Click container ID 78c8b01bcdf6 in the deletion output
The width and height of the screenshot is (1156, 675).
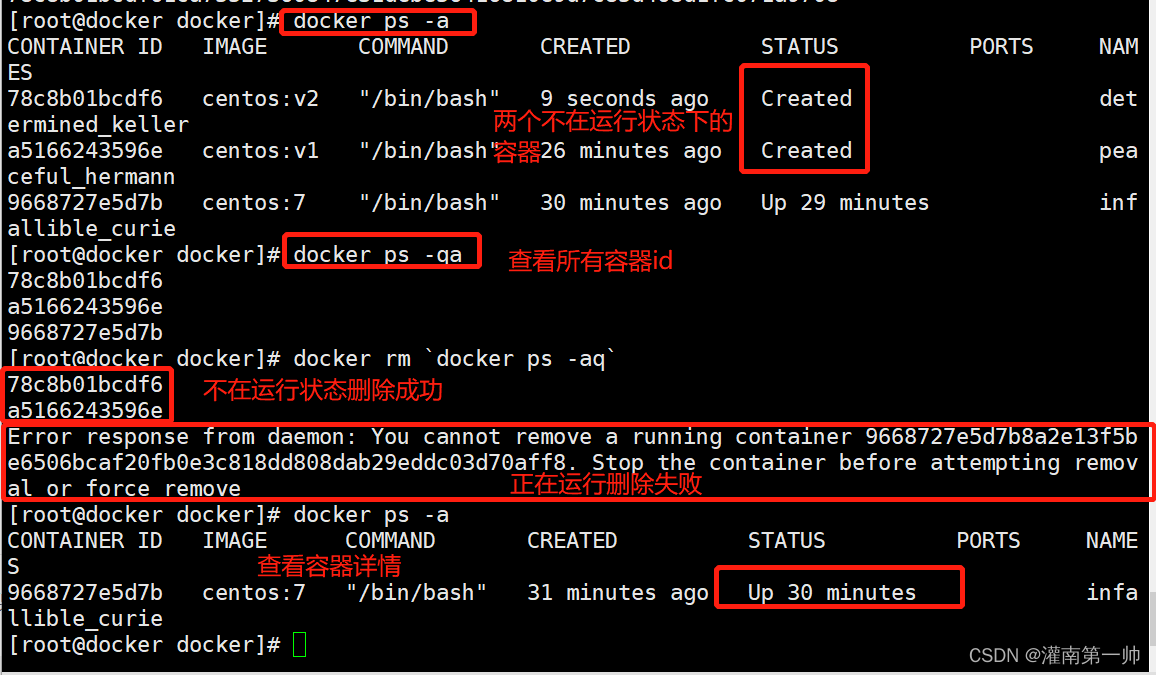pyautogui.click(x=84, y=384)
